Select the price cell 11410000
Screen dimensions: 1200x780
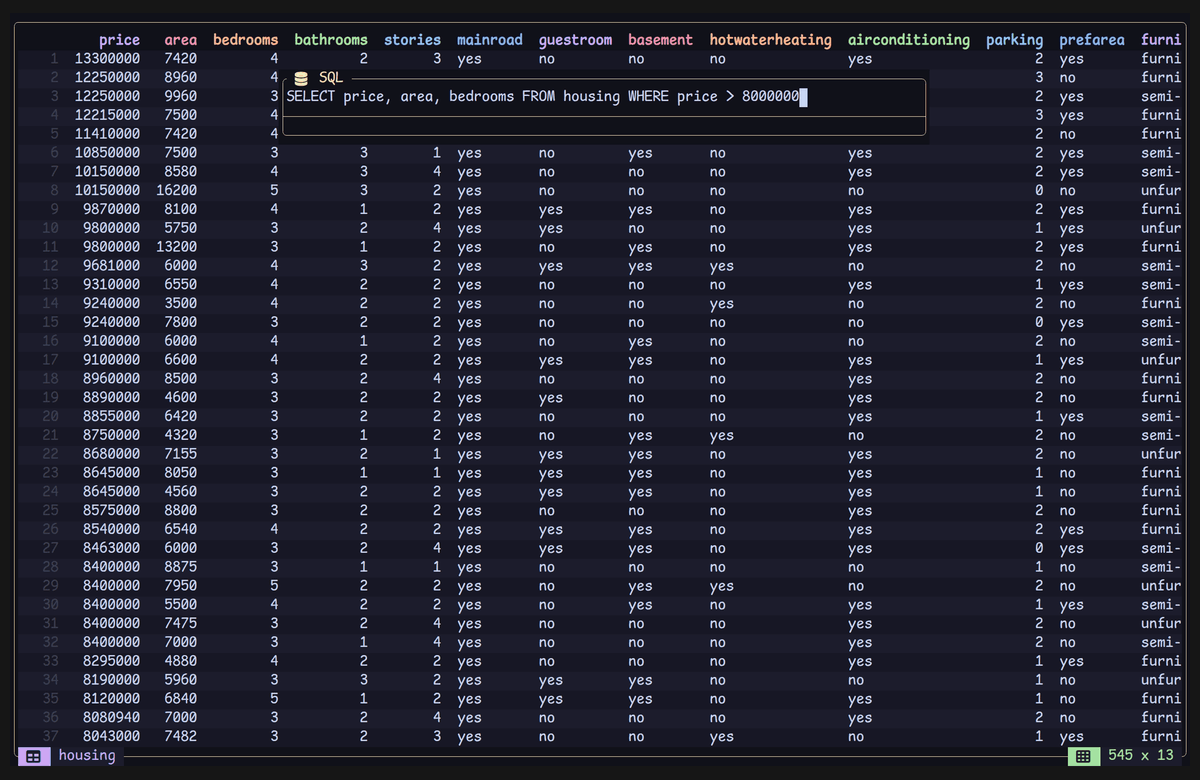click(107, 134)
